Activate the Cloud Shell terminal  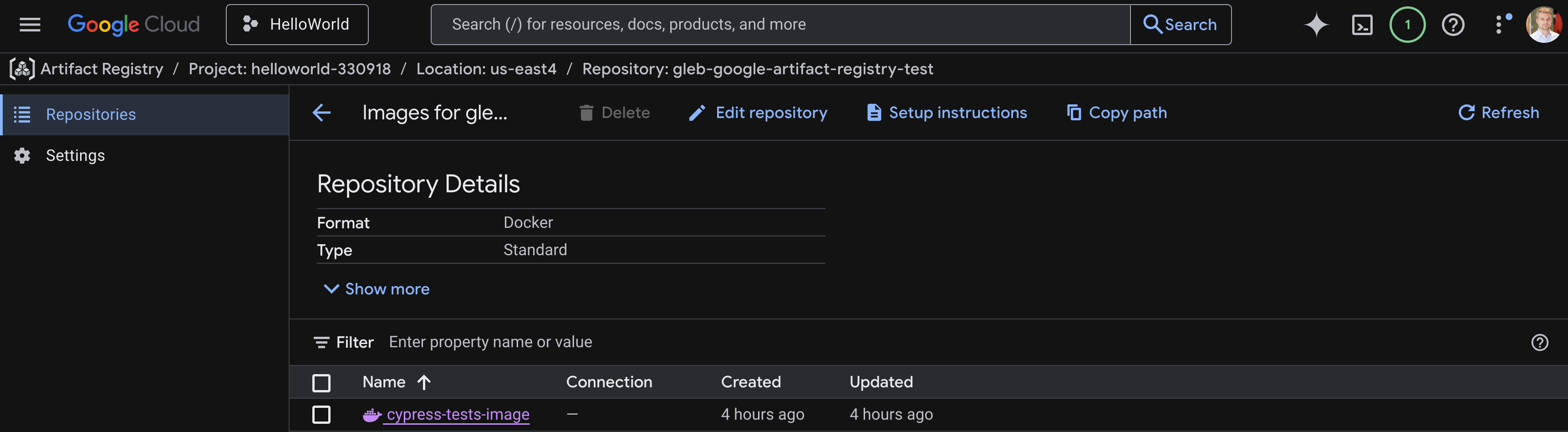pyautogui.click(x=1362, y=24)
